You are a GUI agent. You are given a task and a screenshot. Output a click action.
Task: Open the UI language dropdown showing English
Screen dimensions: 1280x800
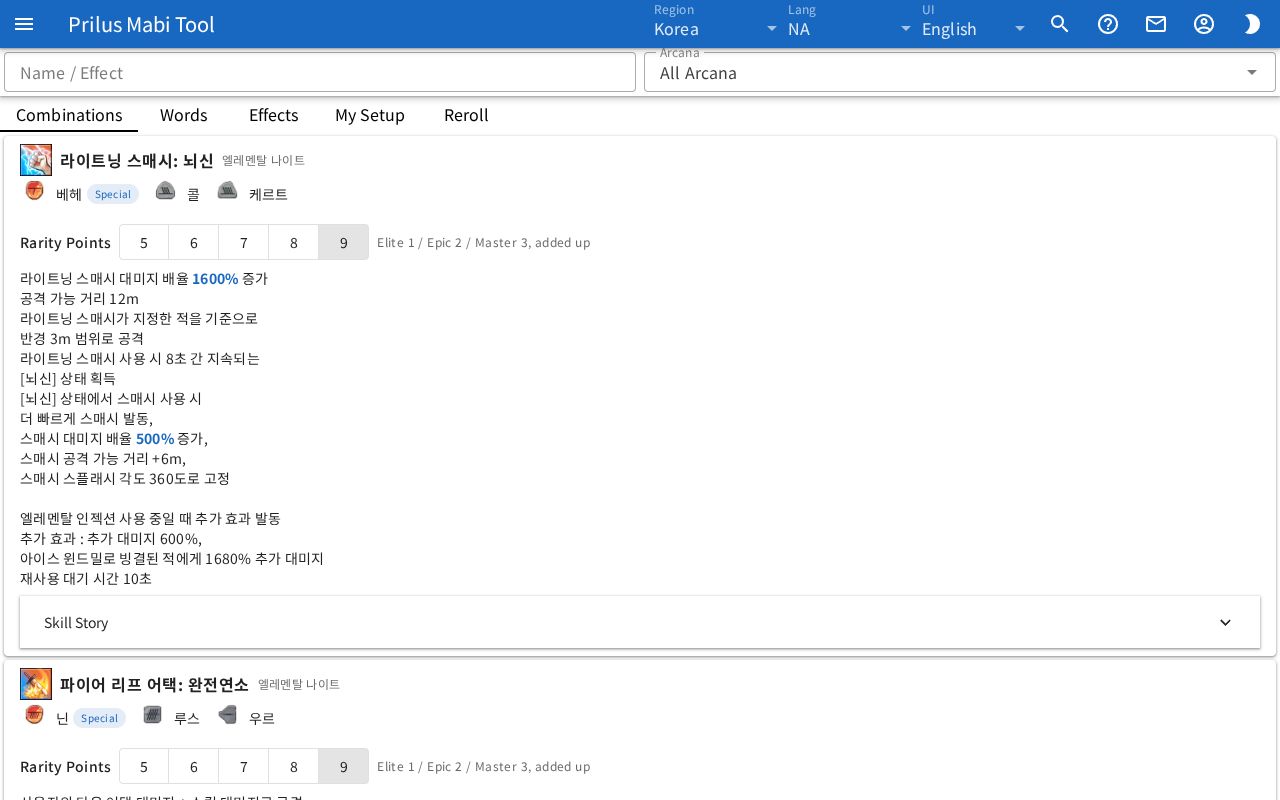[x=974, y=24]
